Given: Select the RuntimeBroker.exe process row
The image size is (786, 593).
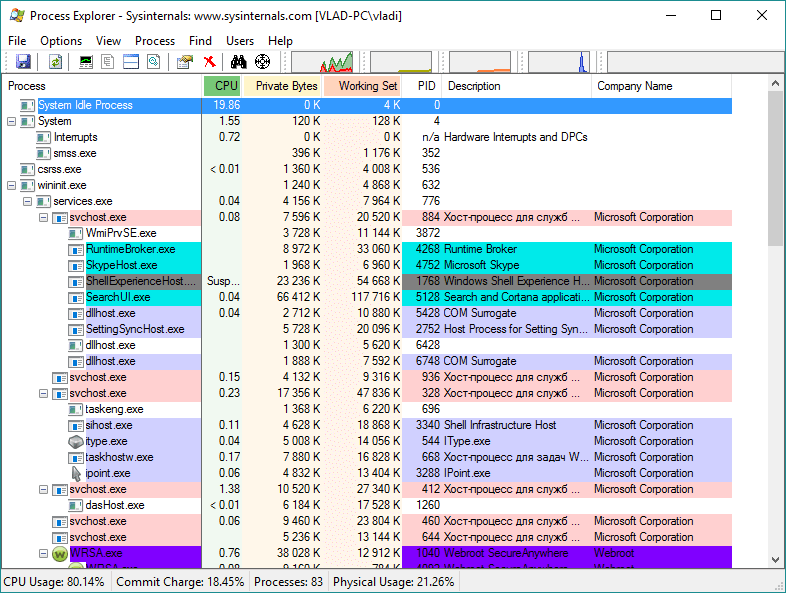Looking at the screenshot, I should coord(130,249).
